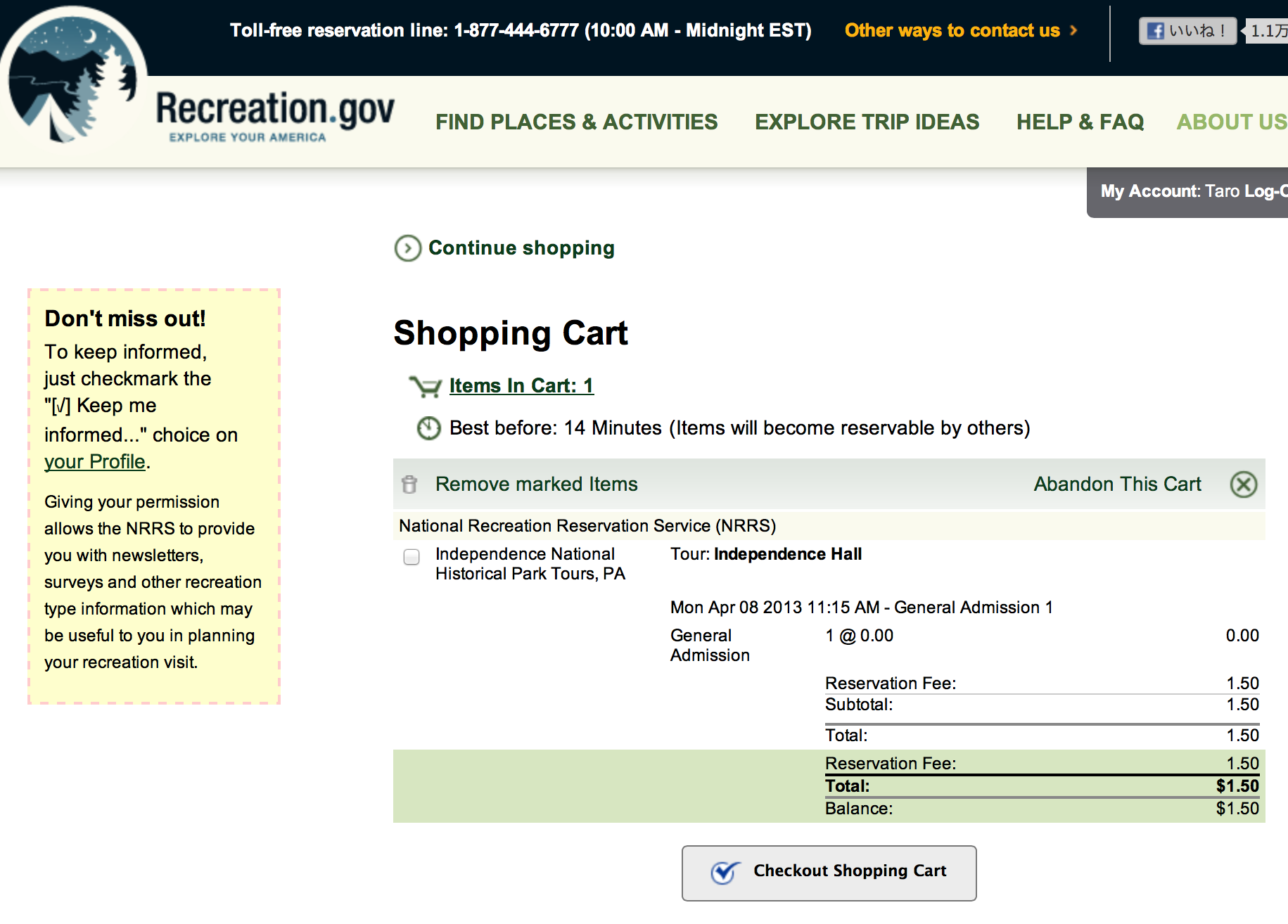Screen dimensions: 1288x924
Task: Click the clock icon next to Best before
Action: point(429,428)
